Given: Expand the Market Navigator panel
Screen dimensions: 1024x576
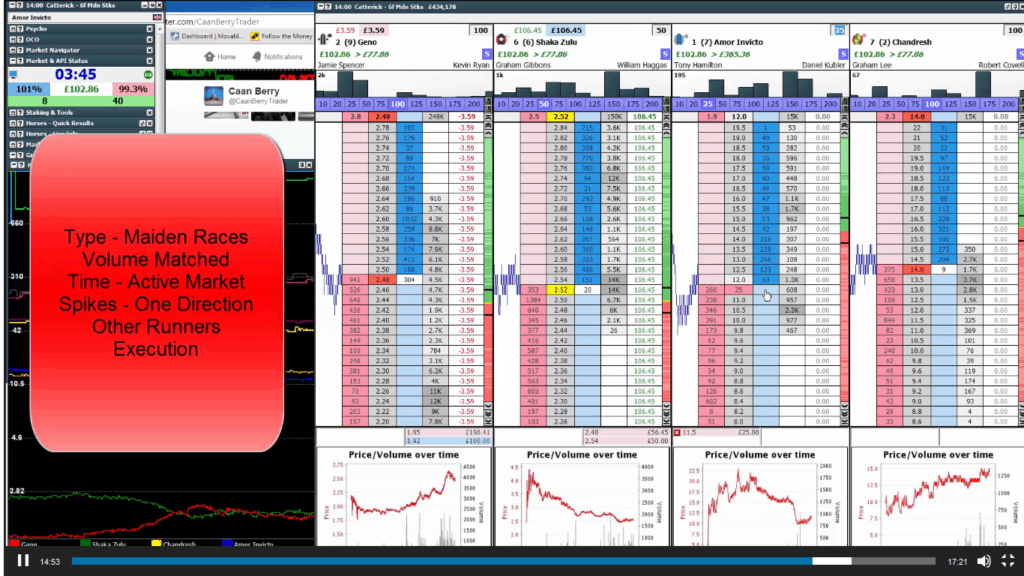Looking at the screenshot, I should 14,49.
